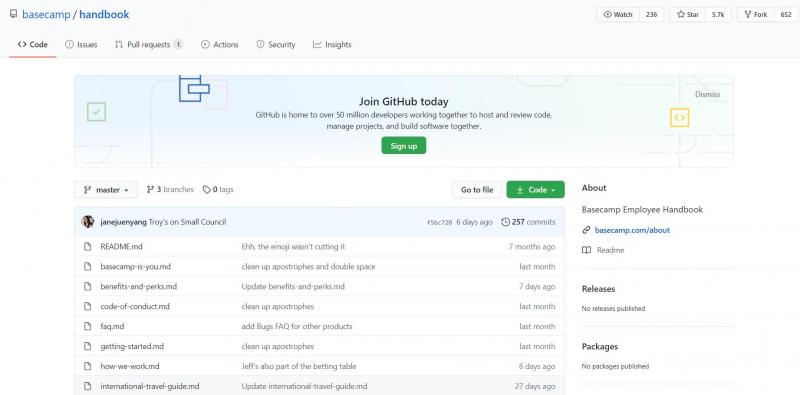Open faq.md file
Screen dimensions: 800x395
[112, 326]
